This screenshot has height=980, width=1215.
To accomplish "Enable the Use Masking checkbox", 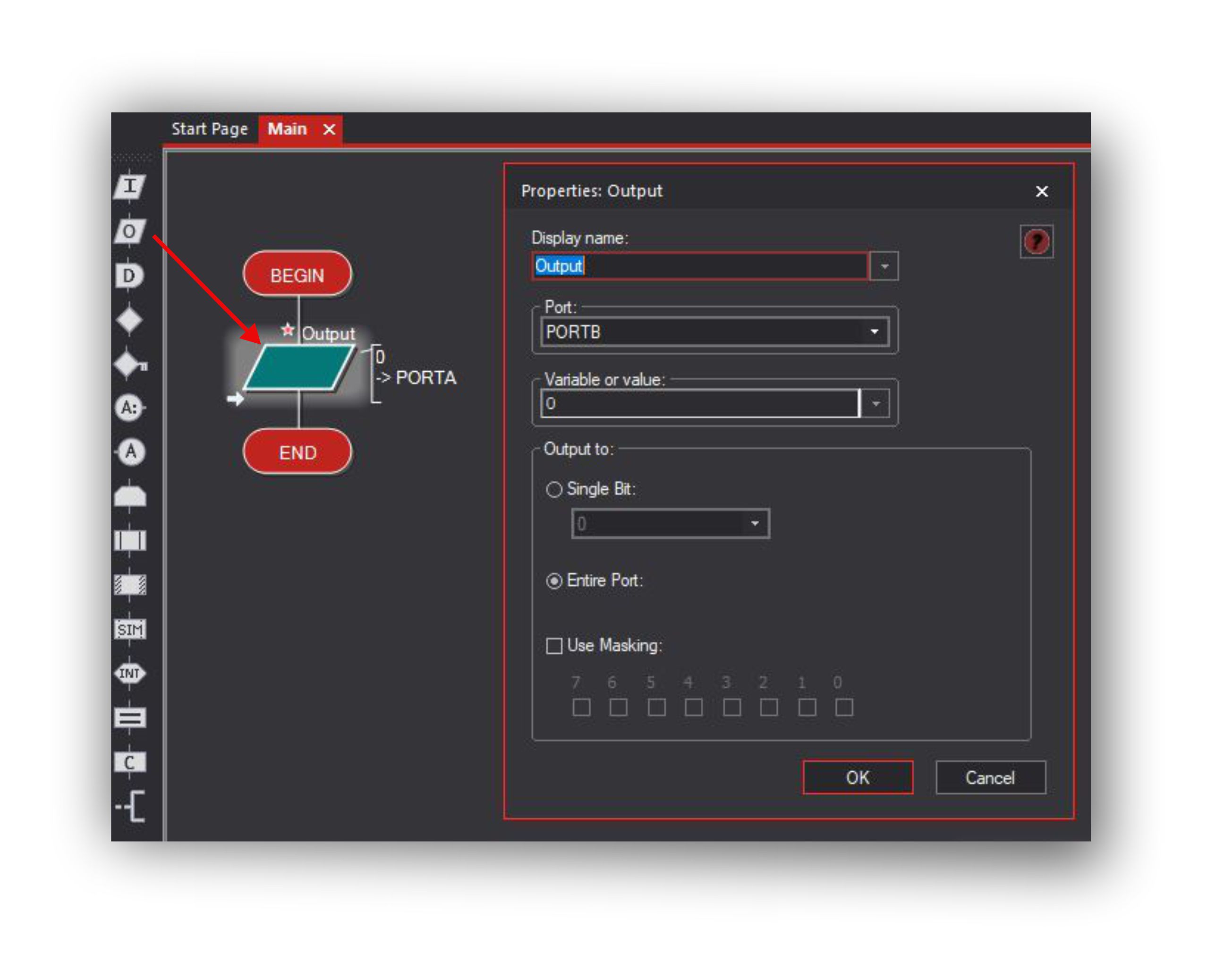I will point(554,646).
